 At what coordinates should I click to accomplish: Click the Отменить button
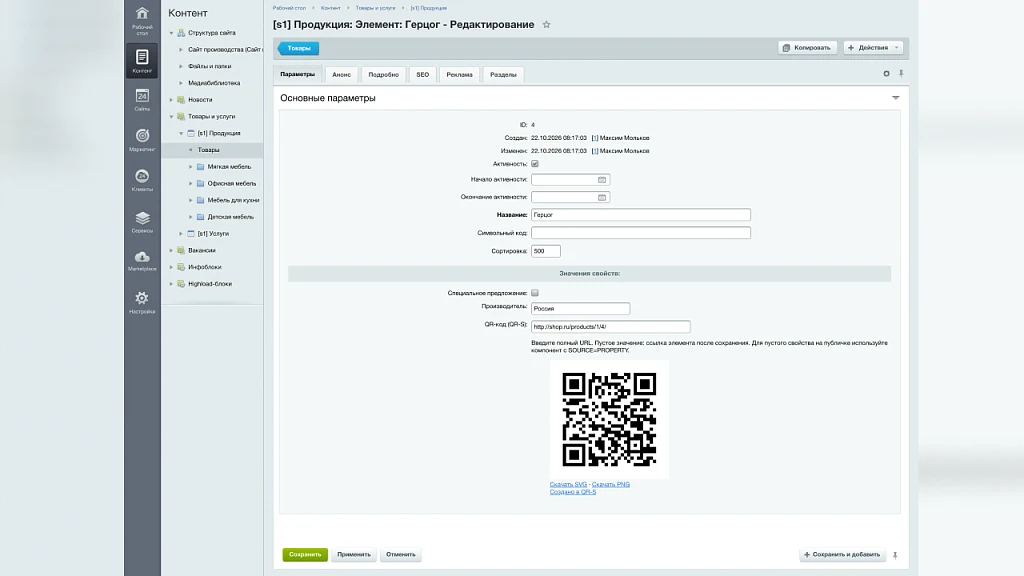click(400, 554)
